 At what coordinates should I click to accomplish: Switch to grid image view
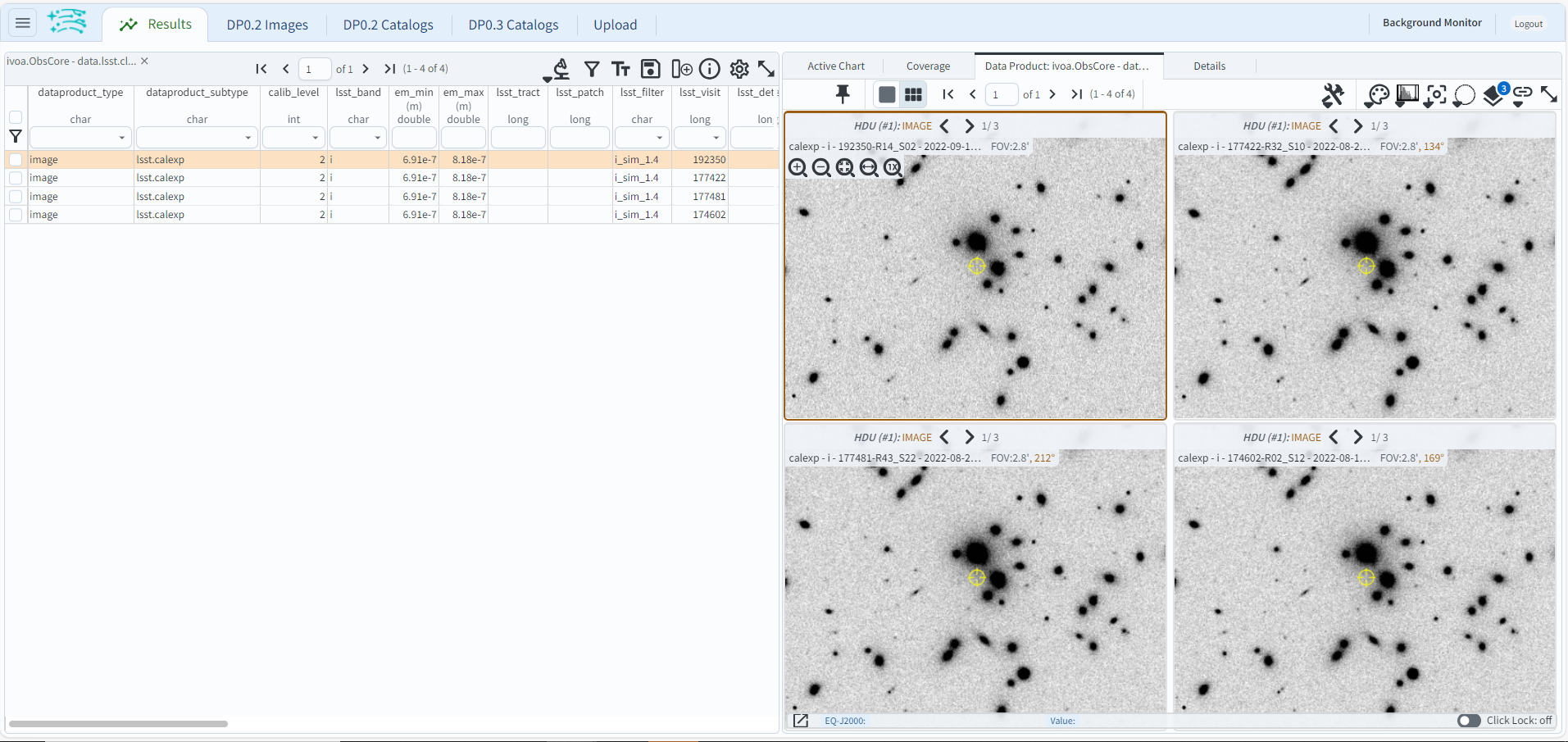coord(913,94)
